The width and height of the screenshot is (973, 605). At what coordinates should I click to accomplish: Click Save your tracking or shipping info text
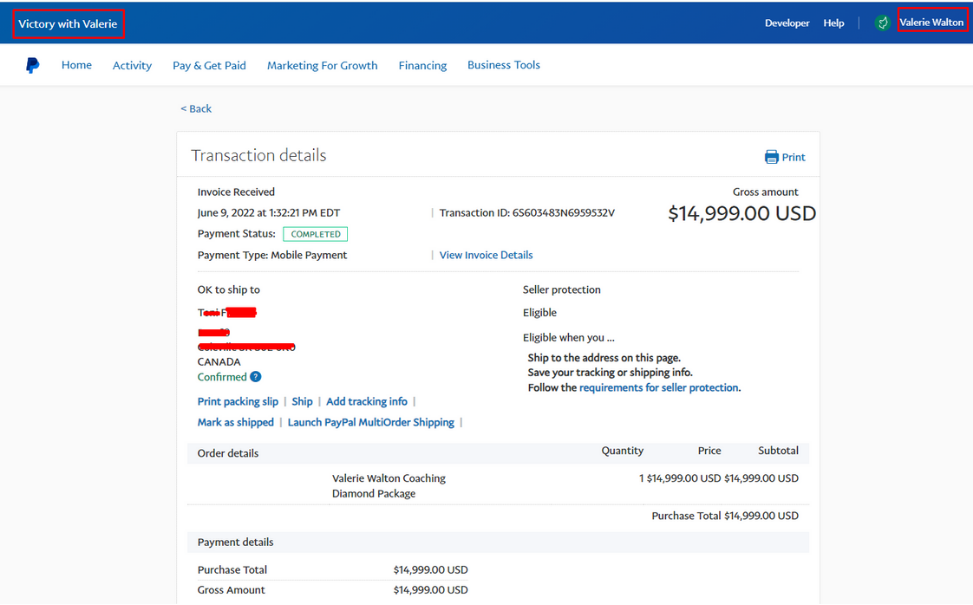click(610, 372)
